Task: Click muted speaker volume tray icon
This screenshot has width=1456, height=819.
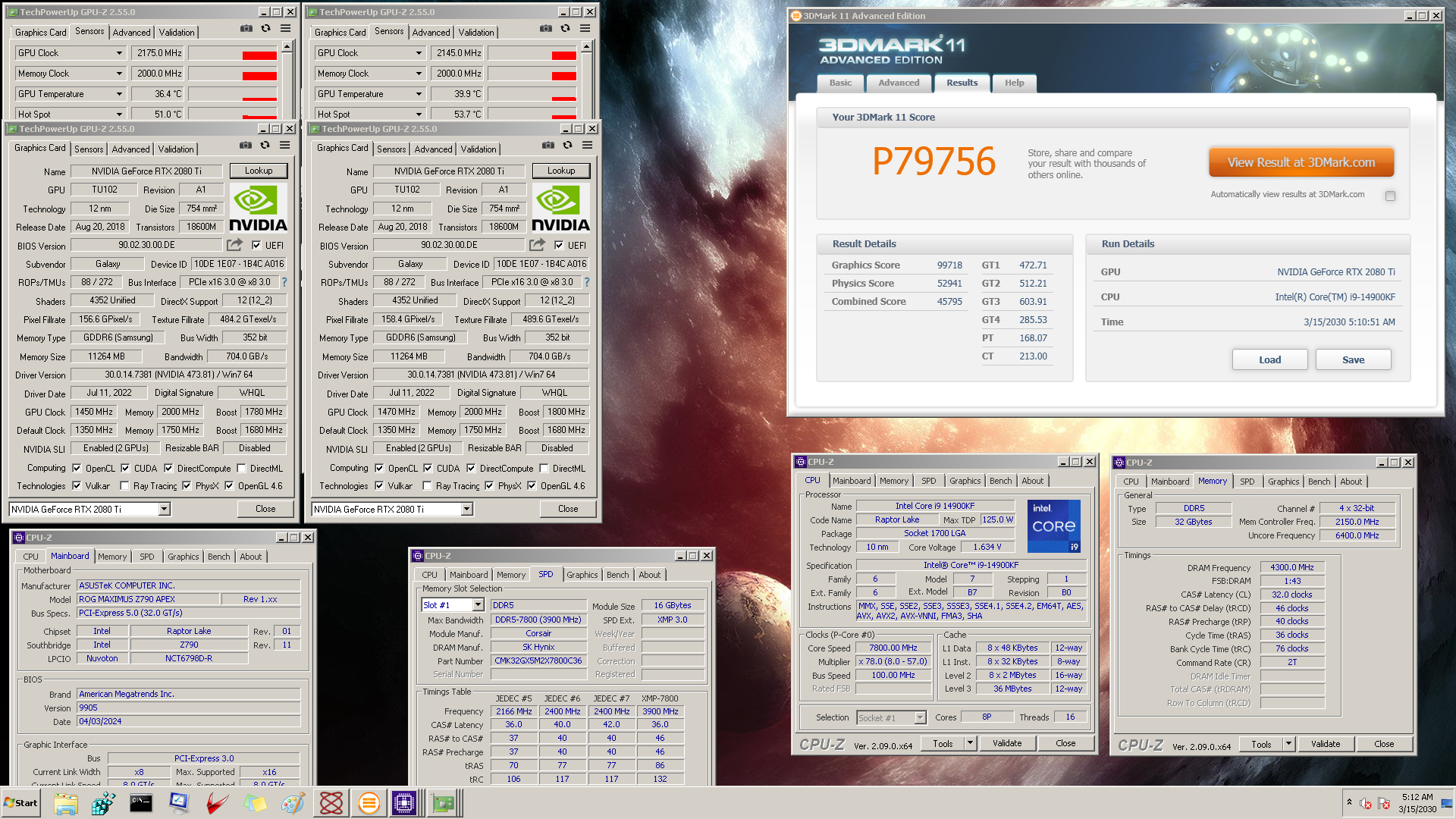Action: point(1366,803)
